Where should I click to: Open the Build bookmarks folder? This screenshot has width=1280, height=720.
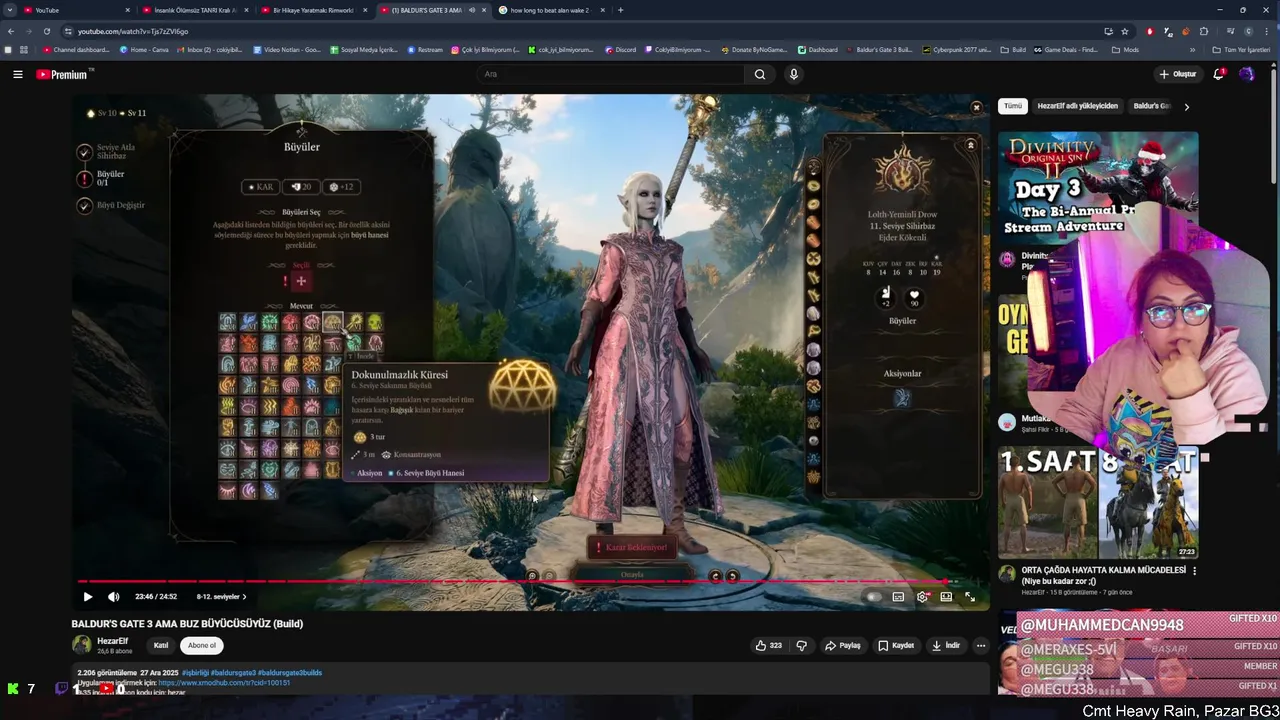coord(1013,49)
